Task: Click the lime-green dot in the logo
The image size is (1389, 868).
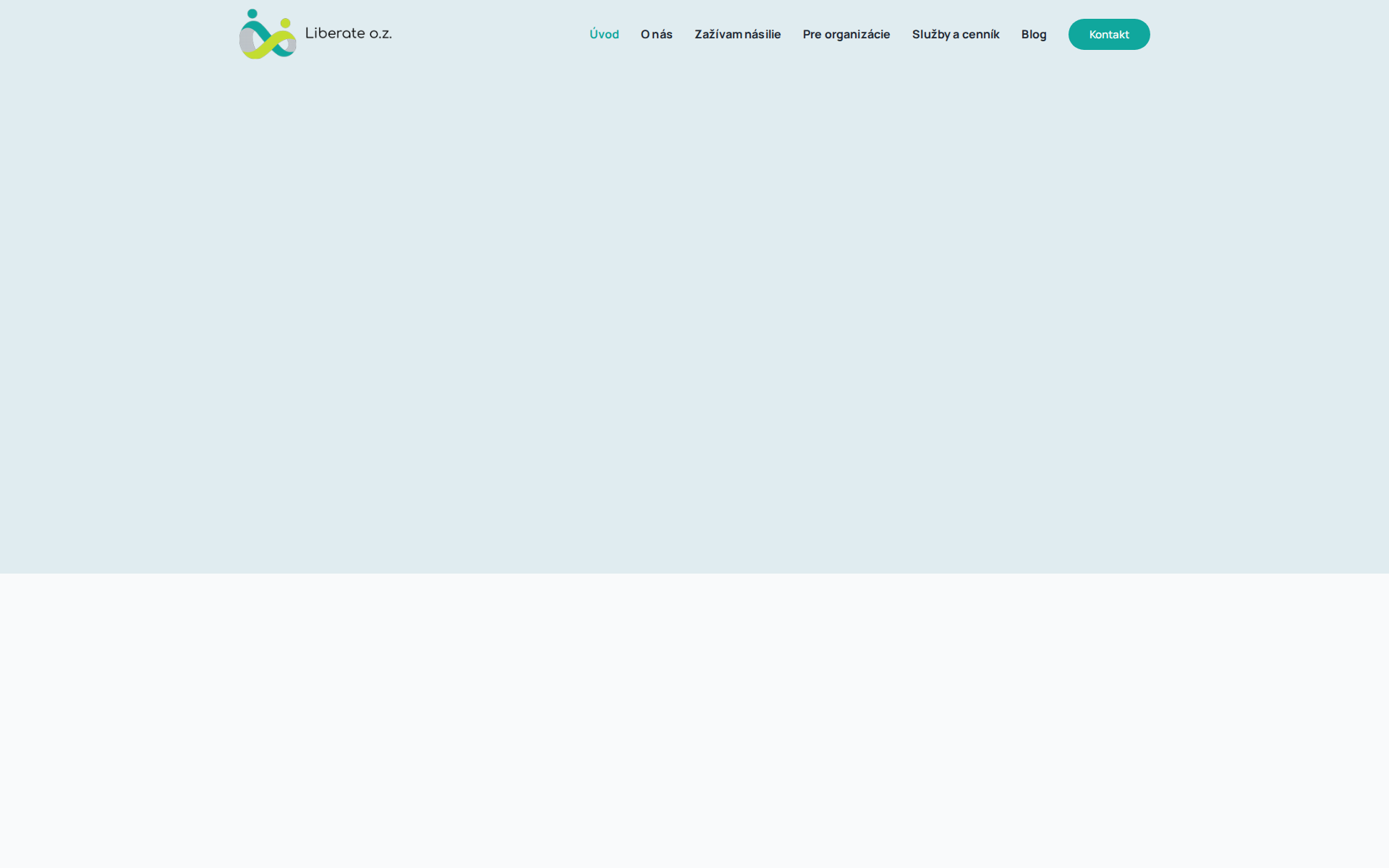Action: pos(285,23)
